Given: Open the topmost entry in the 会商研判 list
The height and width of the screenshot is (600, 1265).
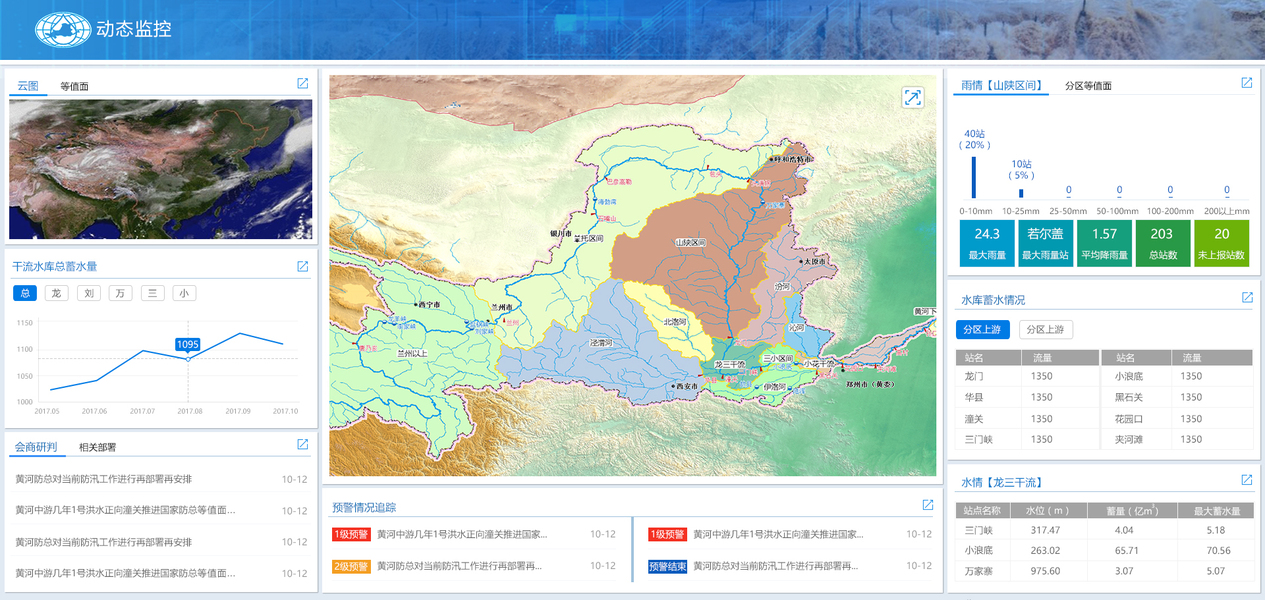Looking at the screenshot, I should (x=161, y=479).
